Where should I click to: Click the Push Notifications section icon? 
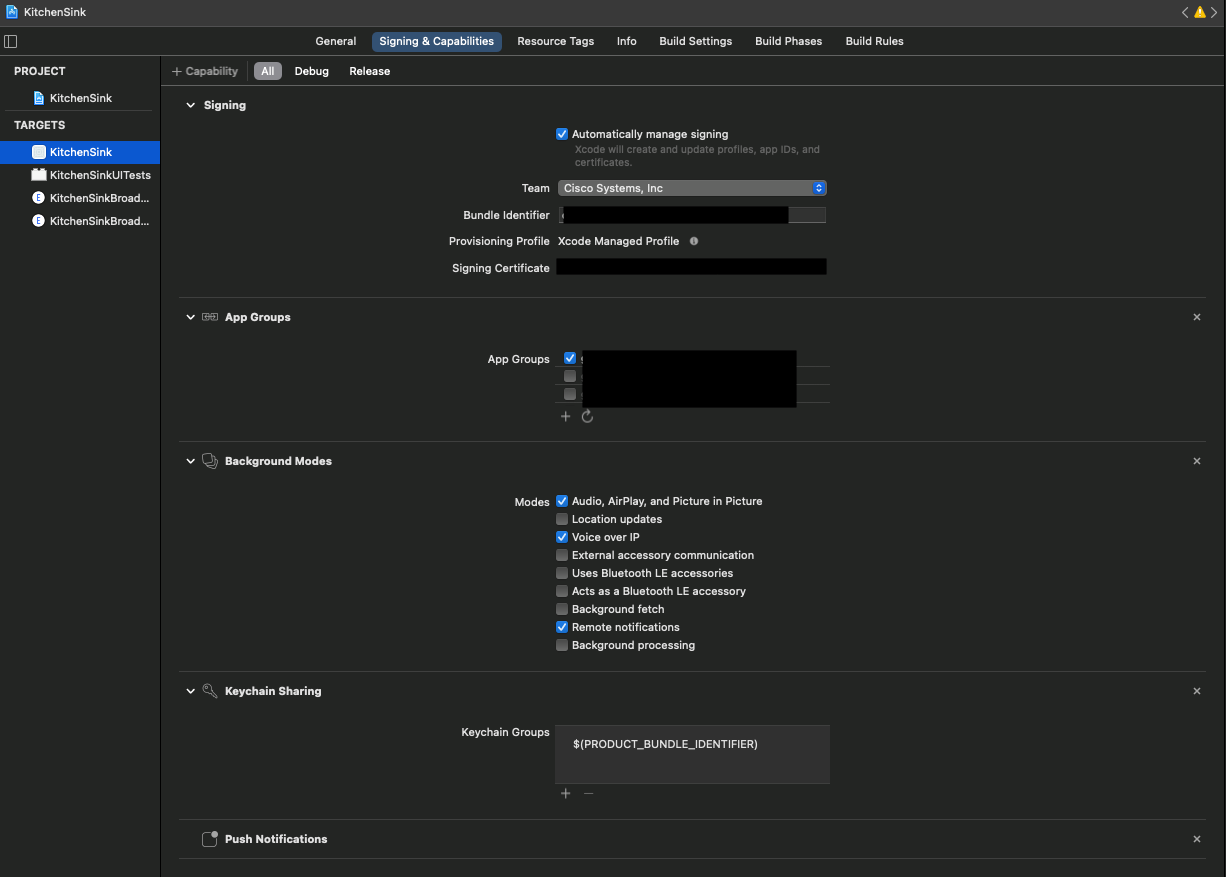click(x=210, y=839)
